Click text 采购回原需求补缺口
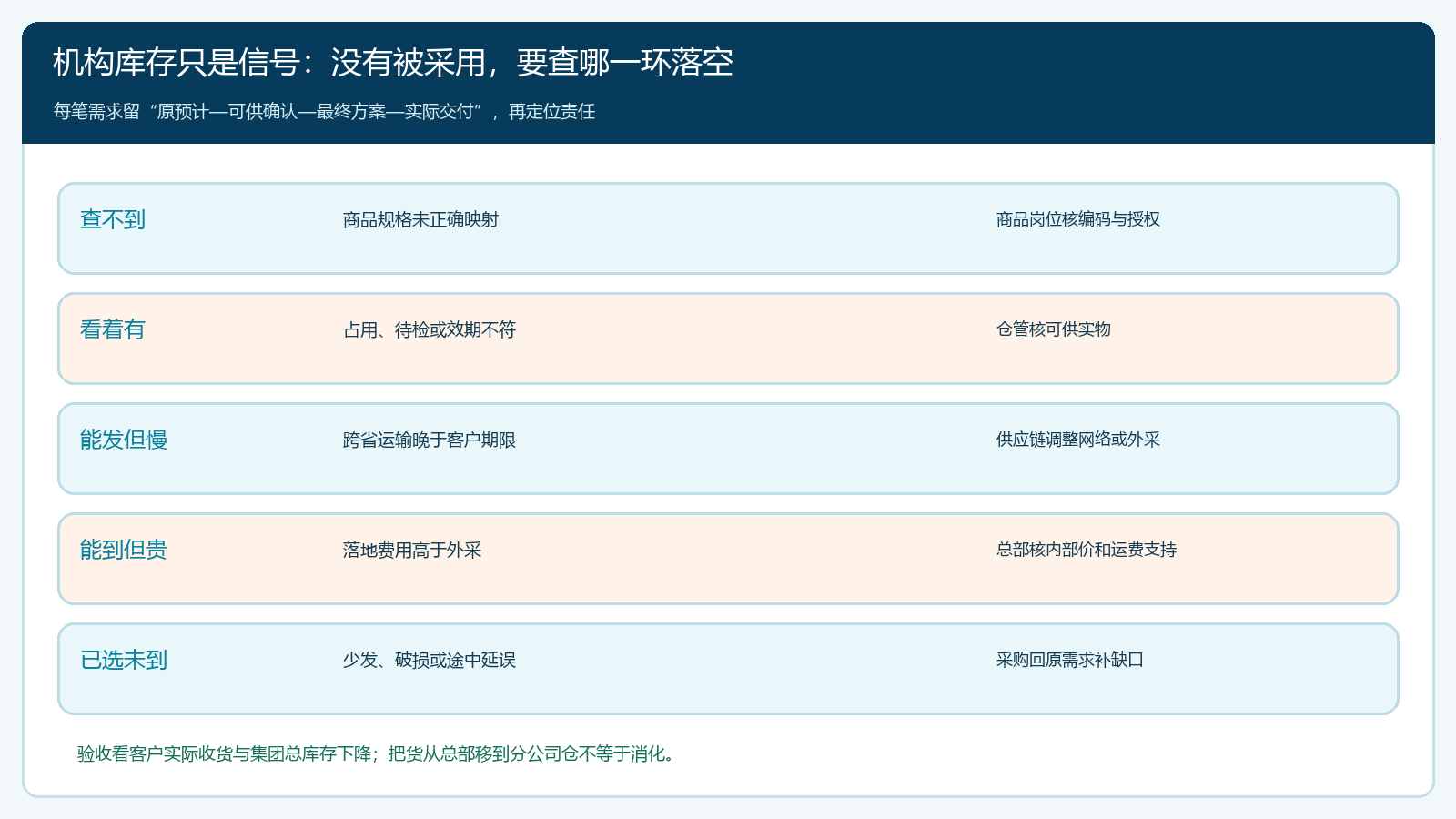This screenshot has height=819, width=1456. coord(1070,660)
